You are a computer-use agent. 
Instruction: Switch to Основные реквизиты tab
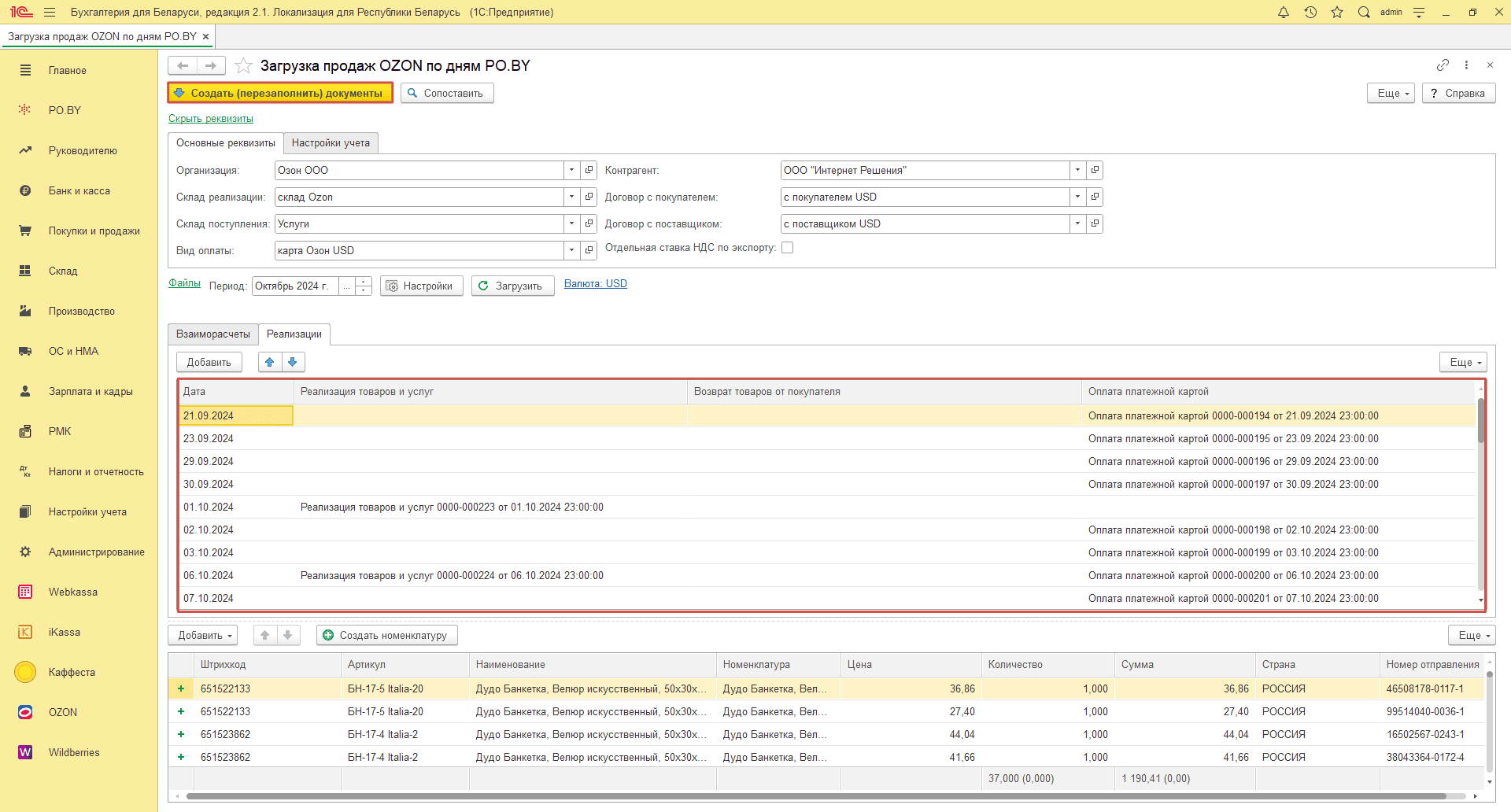pos(226,142)
